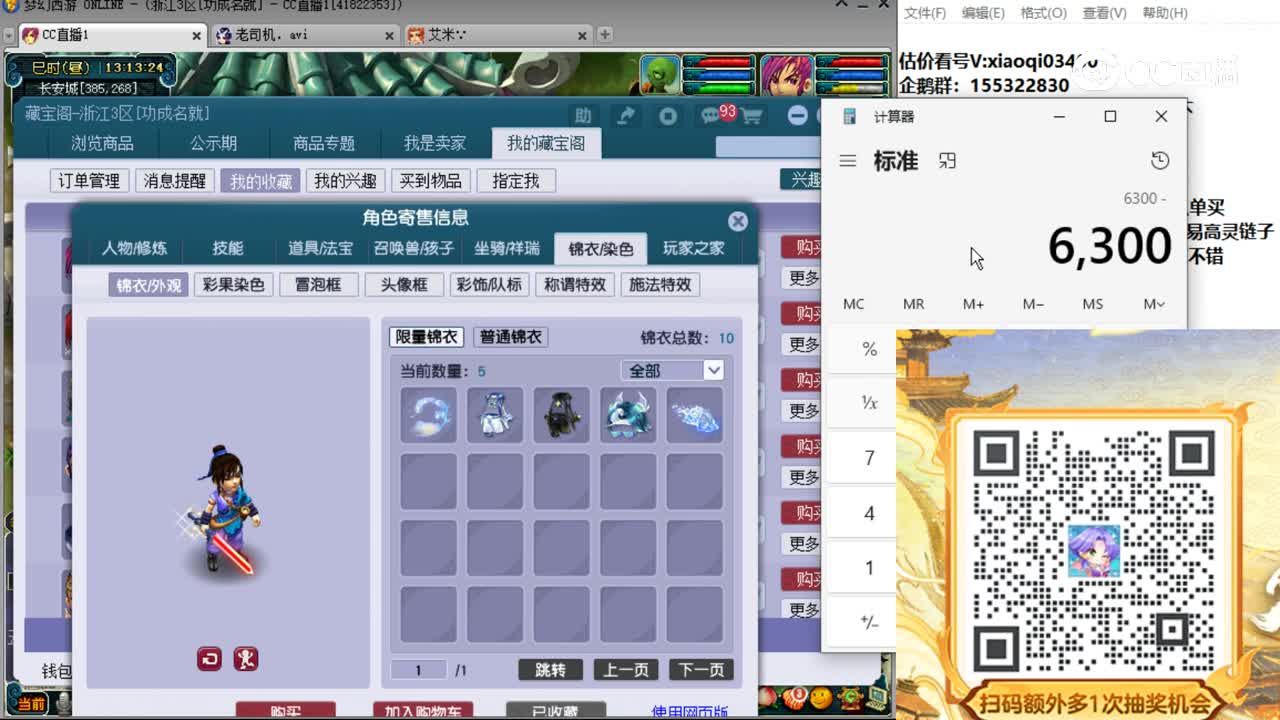This screenshot has width=1280, height=720.
Task: Click the character pose icon under preview
Action: point(246,658)
